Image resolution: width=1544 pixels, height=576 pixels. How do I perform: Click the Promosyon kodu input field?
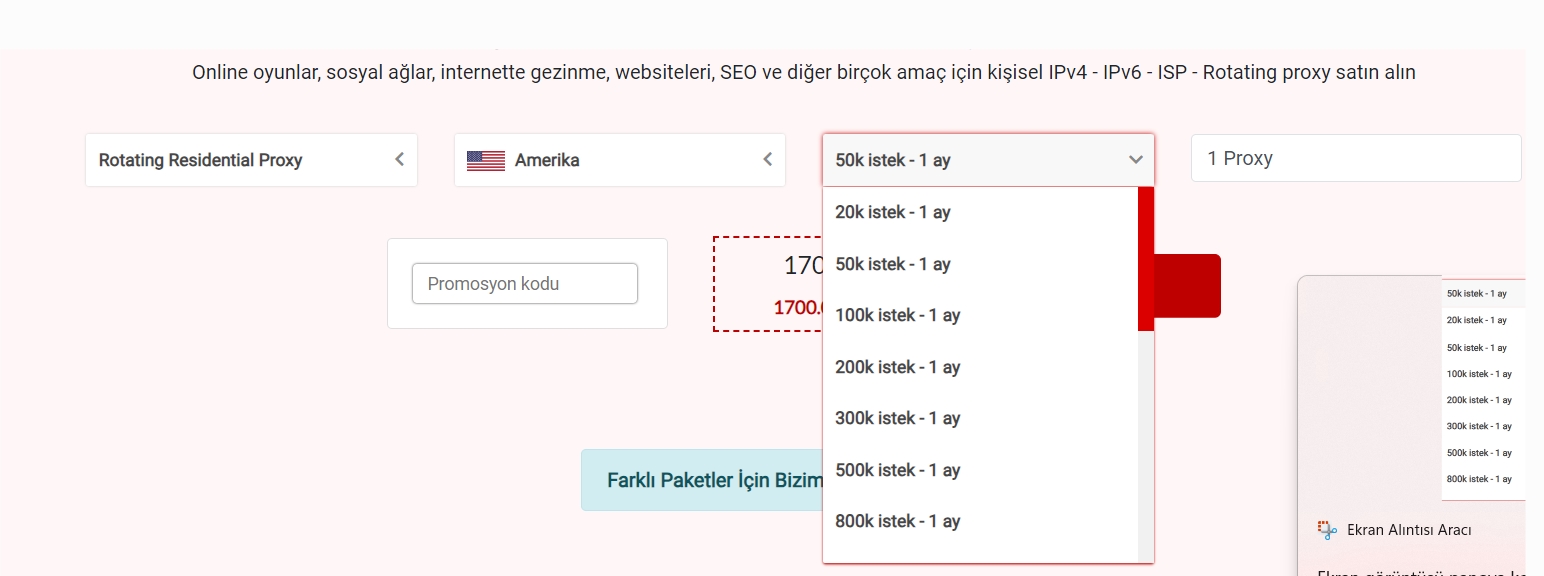[525, 284]
